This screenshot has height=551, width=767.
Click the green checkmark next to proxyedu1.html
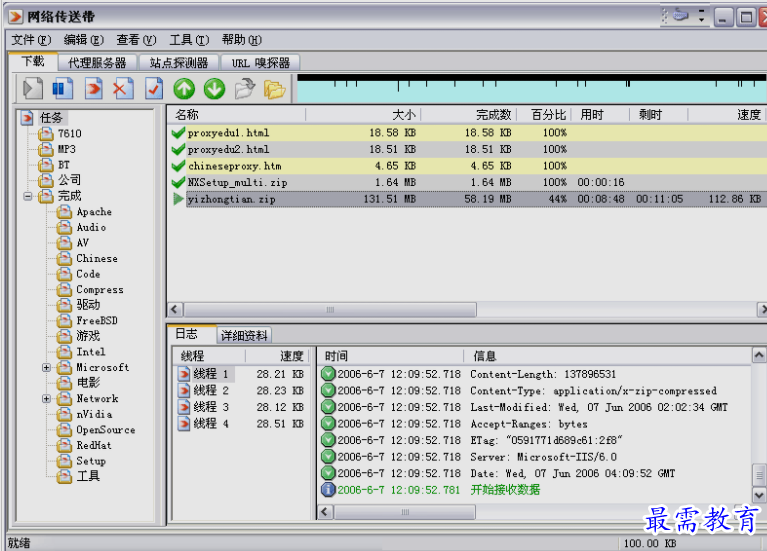[179, 133]
